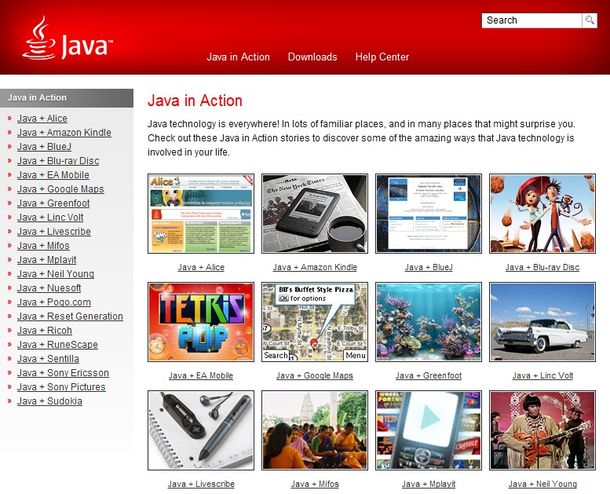
Task: Open caption link Java + EA Mobile under thumbnail
Action: (x=201, y=376)
